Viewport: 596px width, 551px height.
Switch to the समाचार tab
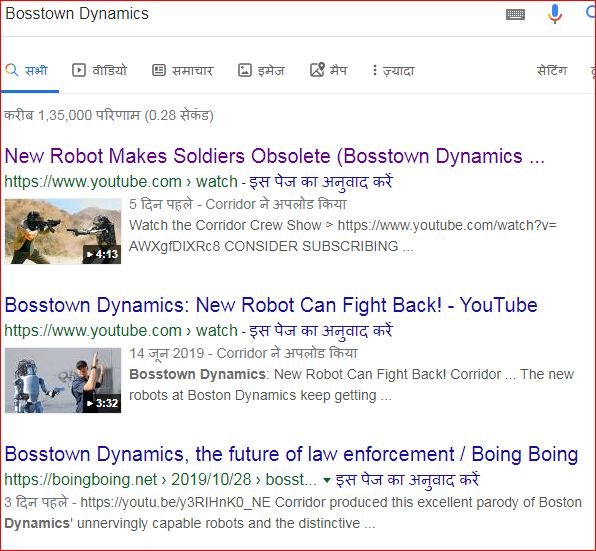click(192, 70)
